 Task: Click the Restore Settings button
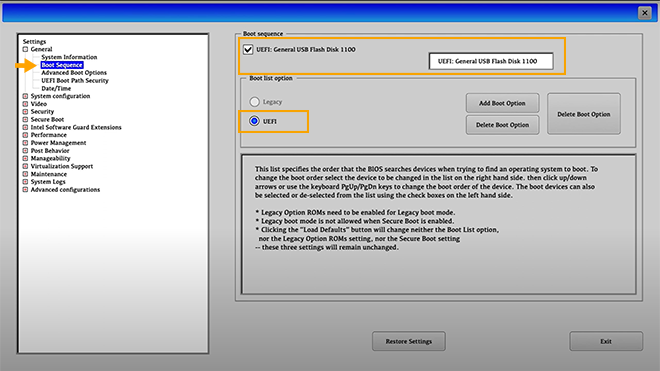coord(409,341)
